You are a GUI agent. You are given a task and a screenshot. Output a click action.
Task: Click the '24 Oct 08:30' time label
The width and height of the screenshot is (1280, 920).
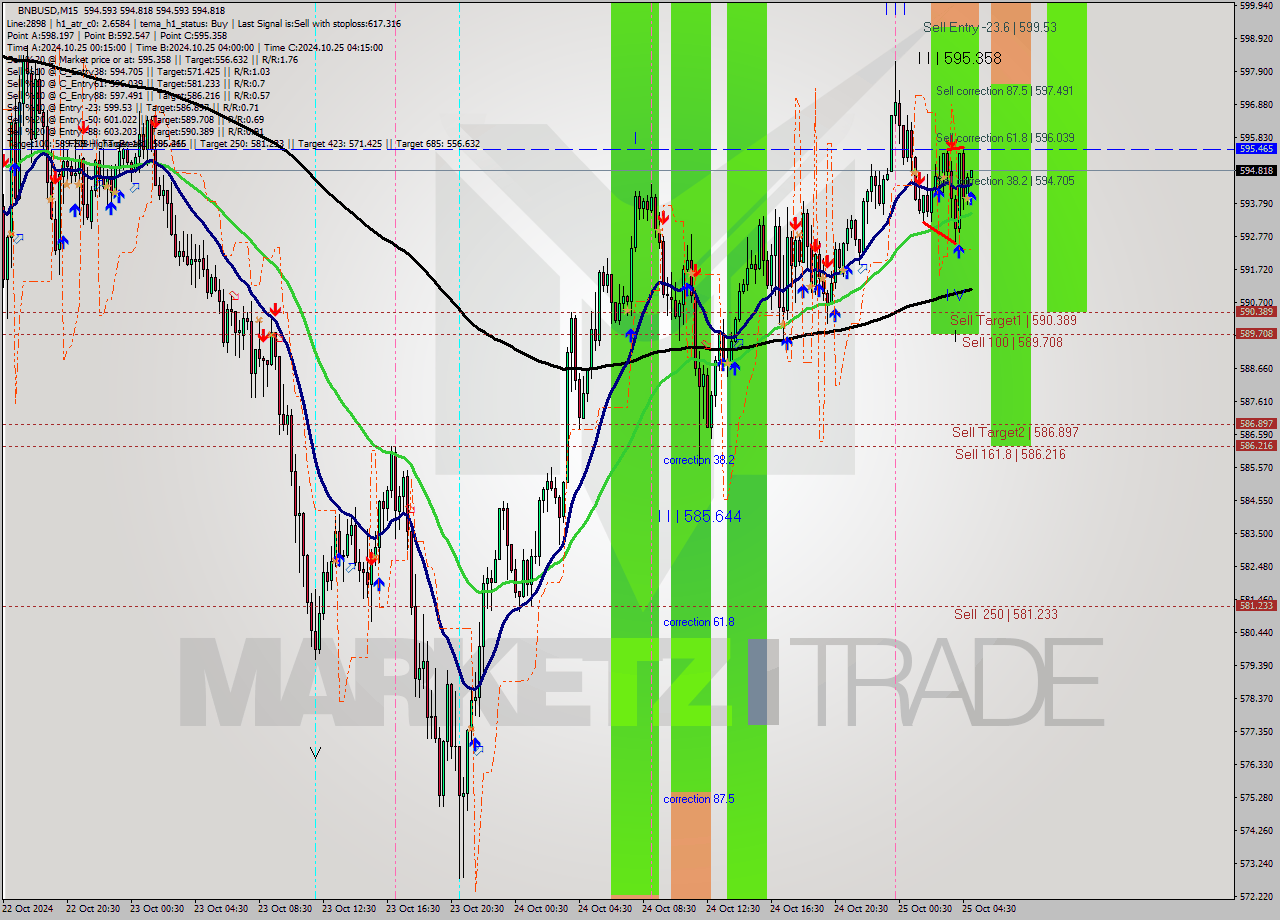671,909
